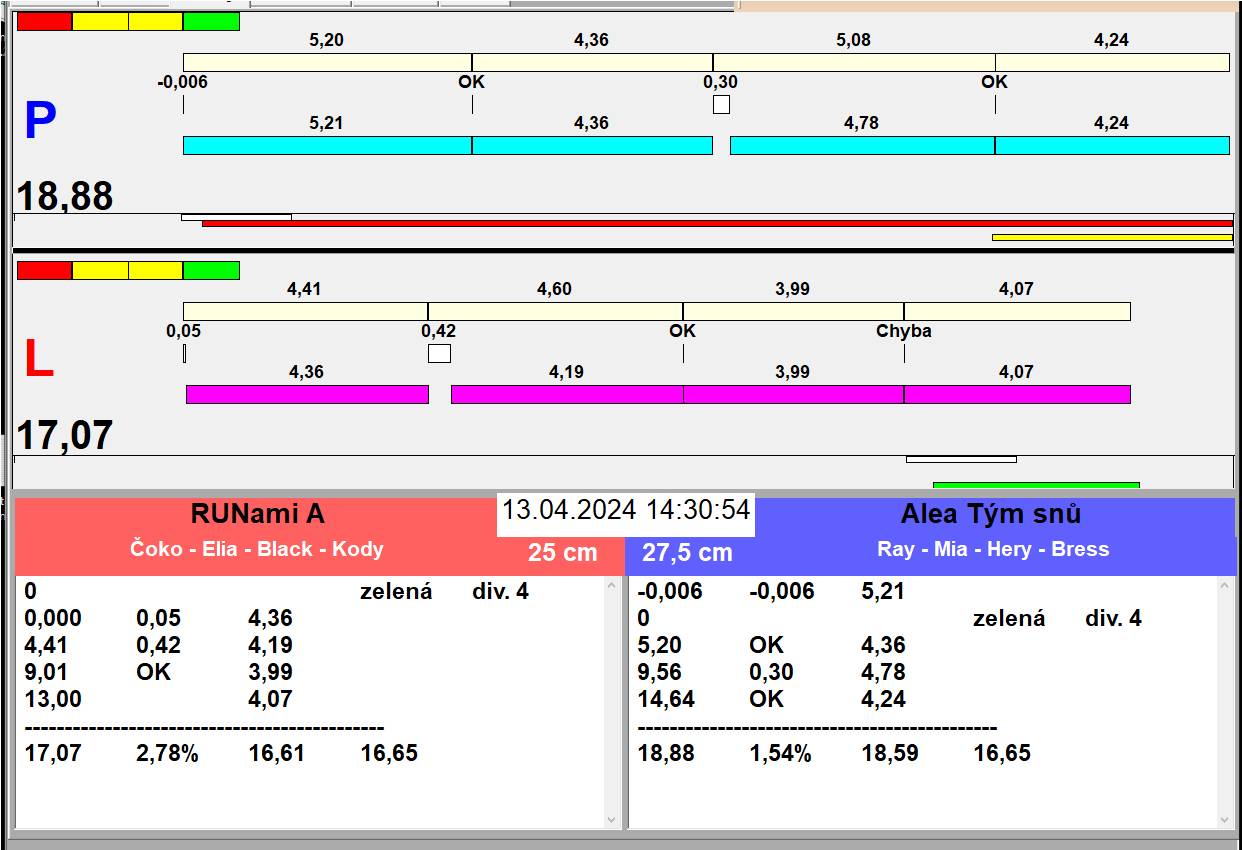Select the Alea Tým snů team header

coord(990,515)
